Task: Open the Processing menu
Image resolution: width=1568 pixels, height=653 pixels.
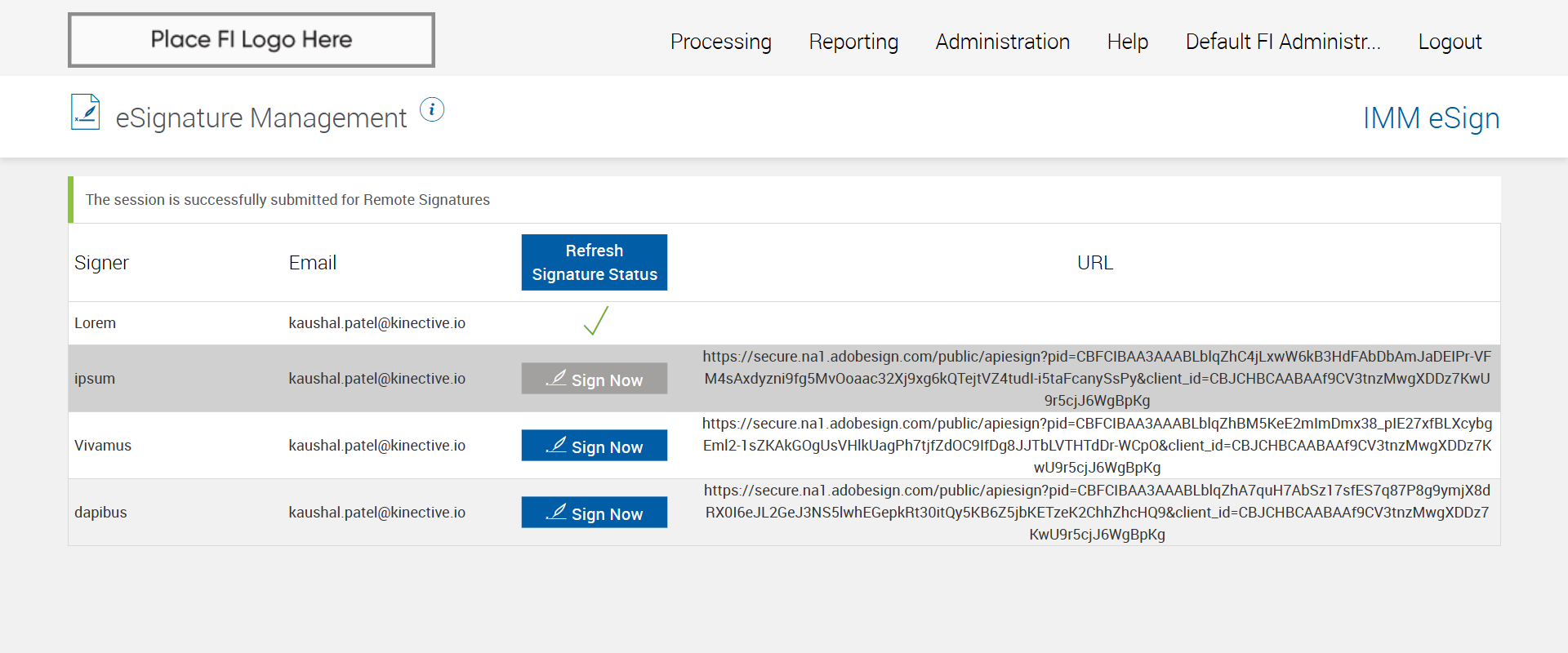Action: (x=720, y=42)
